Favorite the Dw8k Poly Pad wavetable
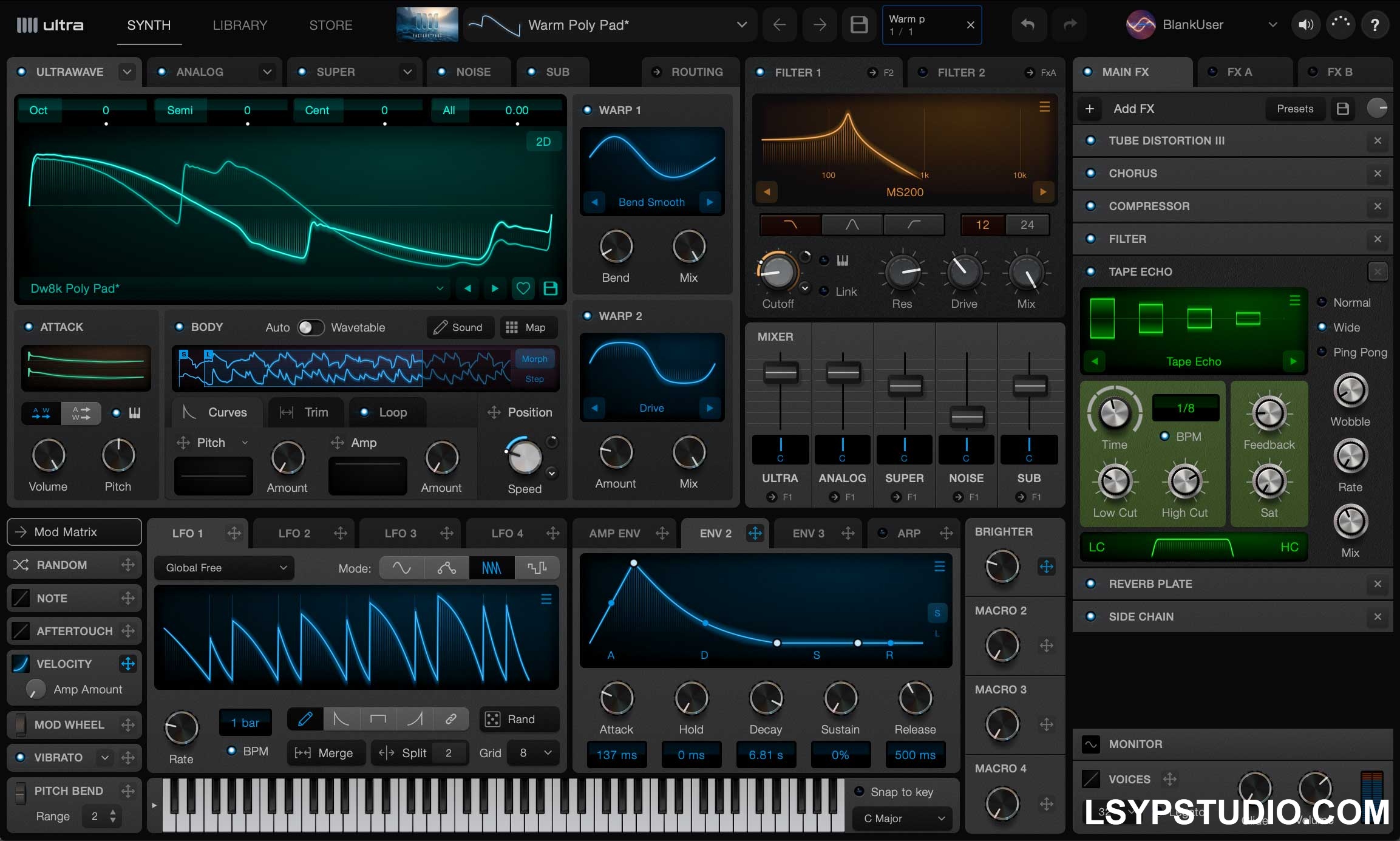The image size is (1400, 841). coord(523,288)
